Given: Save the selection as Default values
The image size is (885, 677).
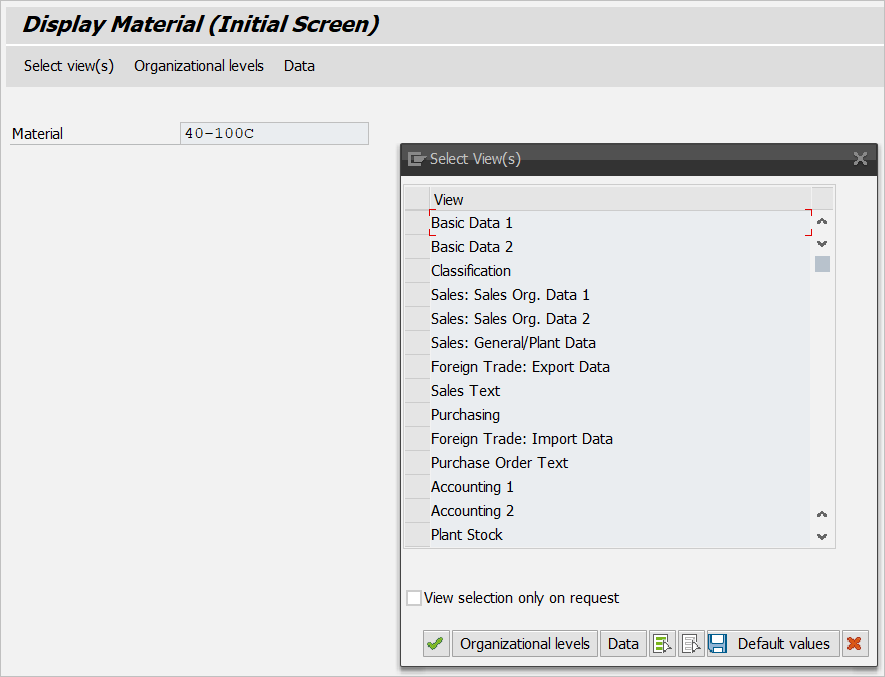Looking at the screenshot, I should pos(772,644).
